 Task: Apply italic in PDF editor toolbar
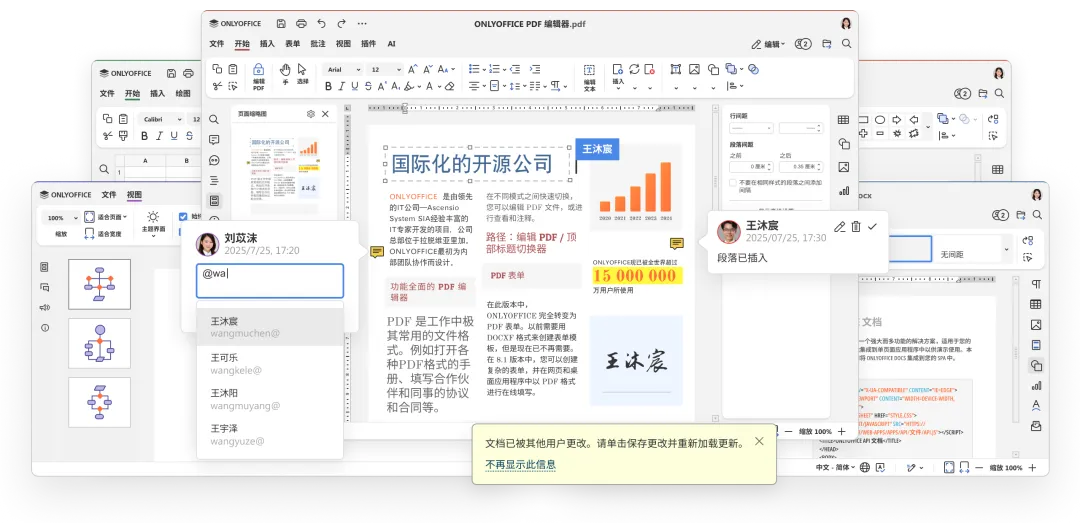pyautogui.click(x=342, y=87)
